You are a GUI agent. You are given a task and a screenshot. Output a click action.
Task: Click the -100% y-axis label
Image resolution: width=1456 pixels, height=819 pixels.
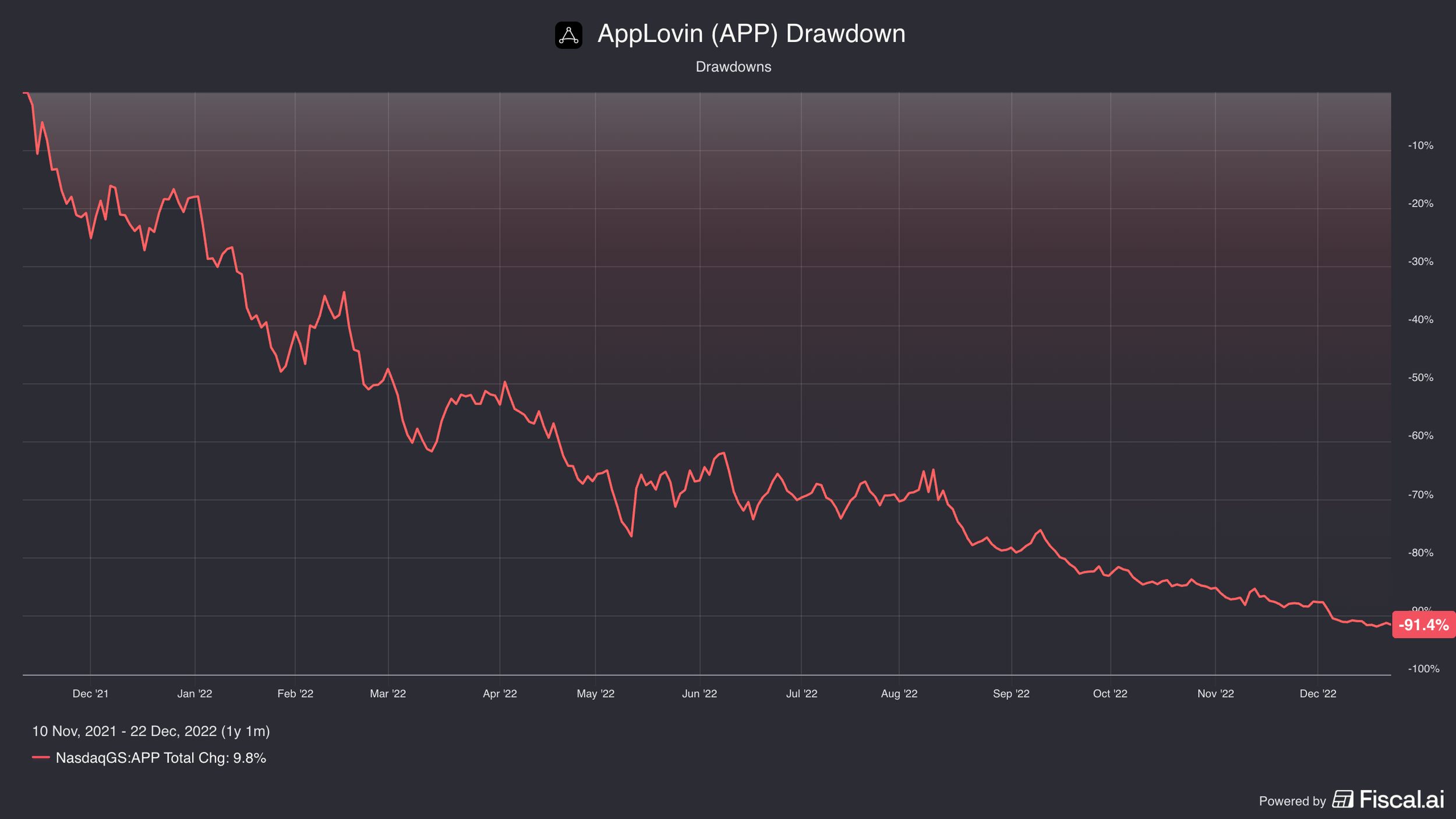point(1423,669)
